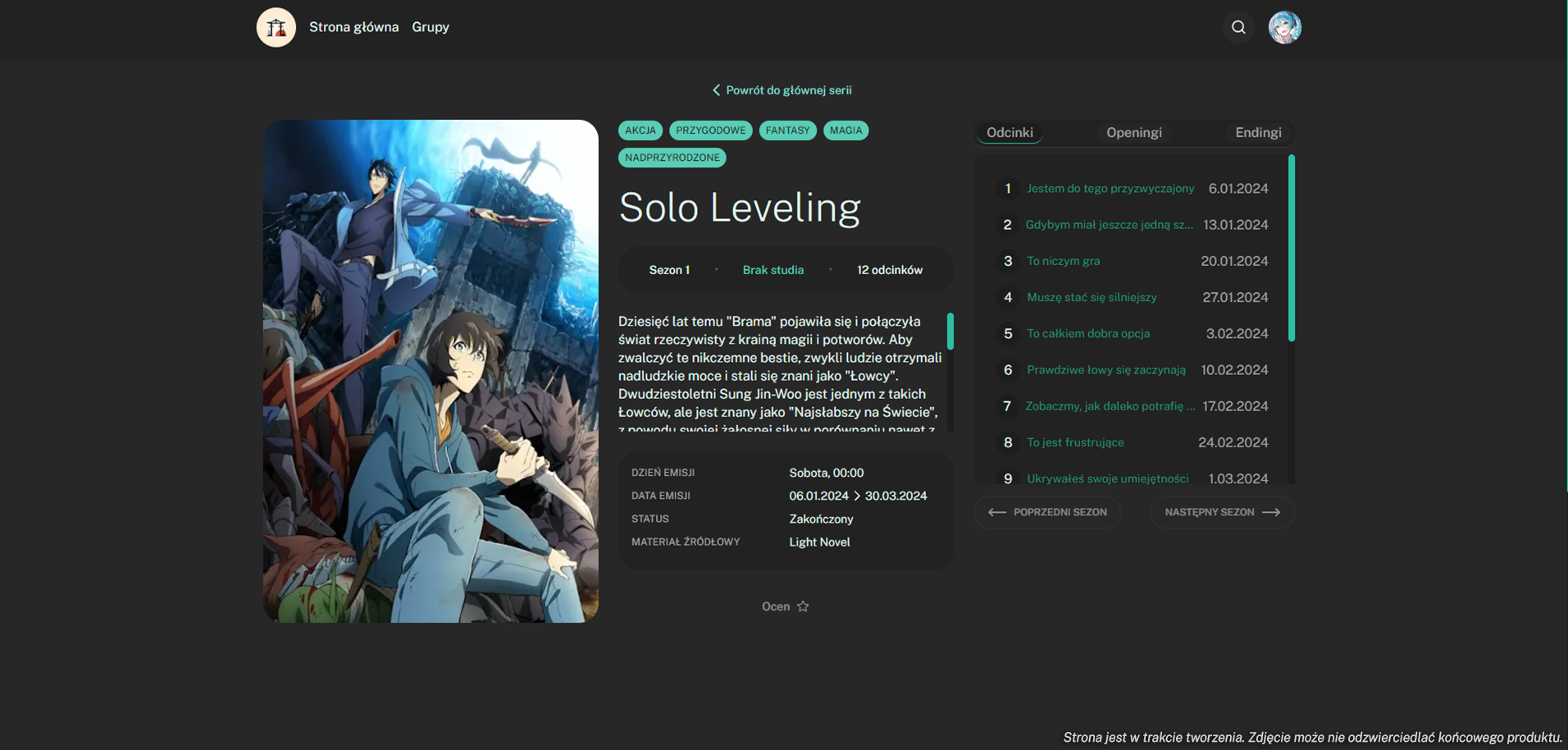1568x750 pixels.
Task: Click the star rating icon
Action: (803, 606)
